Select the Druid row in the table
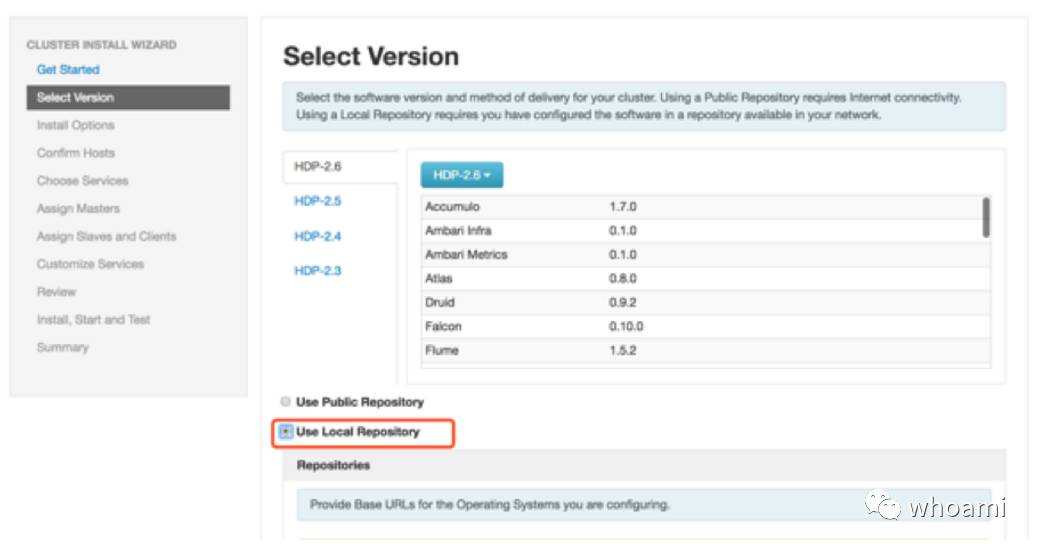1040x550 pixels. [702, 303]
